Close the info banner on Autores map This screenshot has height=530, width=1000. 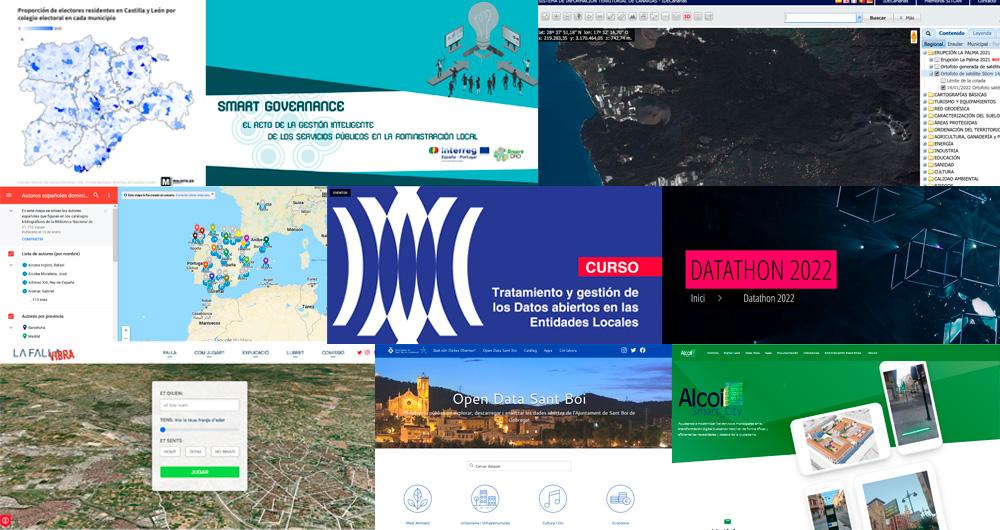(x=212, y=195)
